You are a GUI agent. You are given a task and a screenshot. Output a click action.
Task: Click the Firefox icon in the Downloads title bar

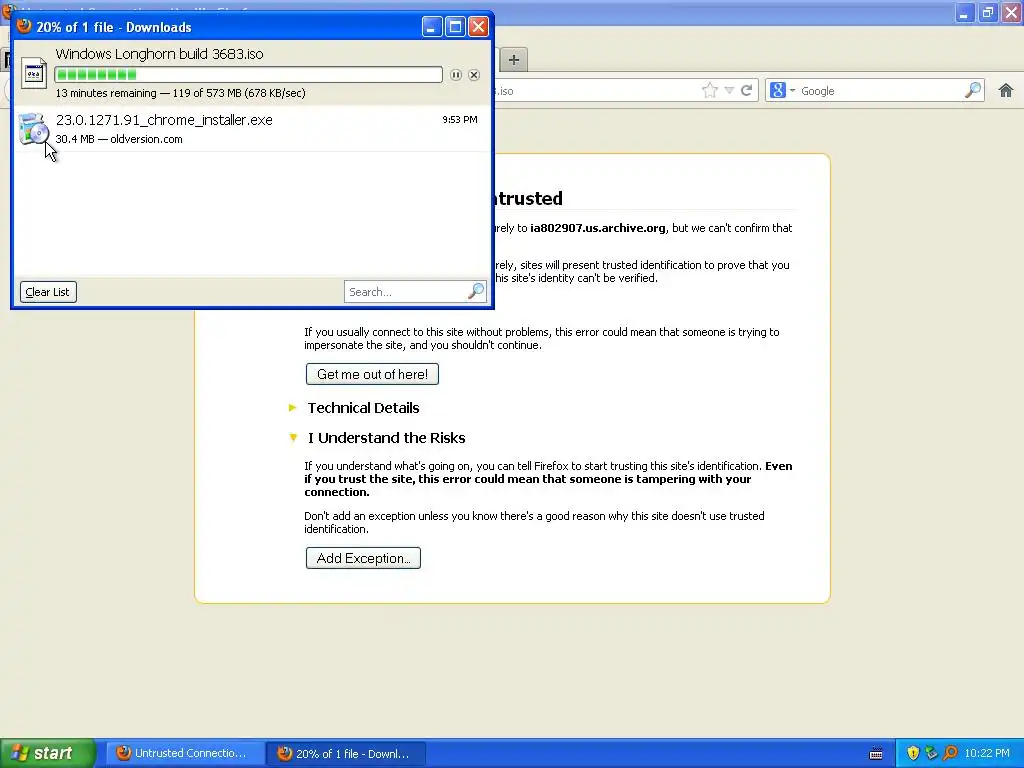pyautogui.click(x=24, y=26)
